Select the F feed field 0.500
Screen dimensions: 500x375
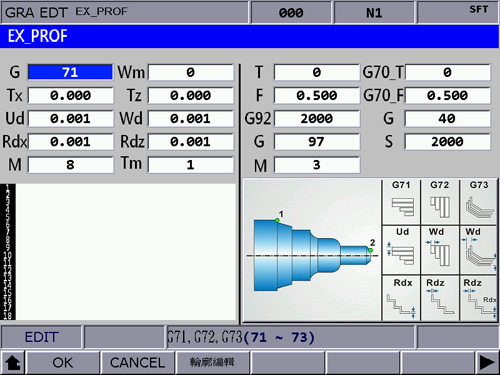(317, 96)
